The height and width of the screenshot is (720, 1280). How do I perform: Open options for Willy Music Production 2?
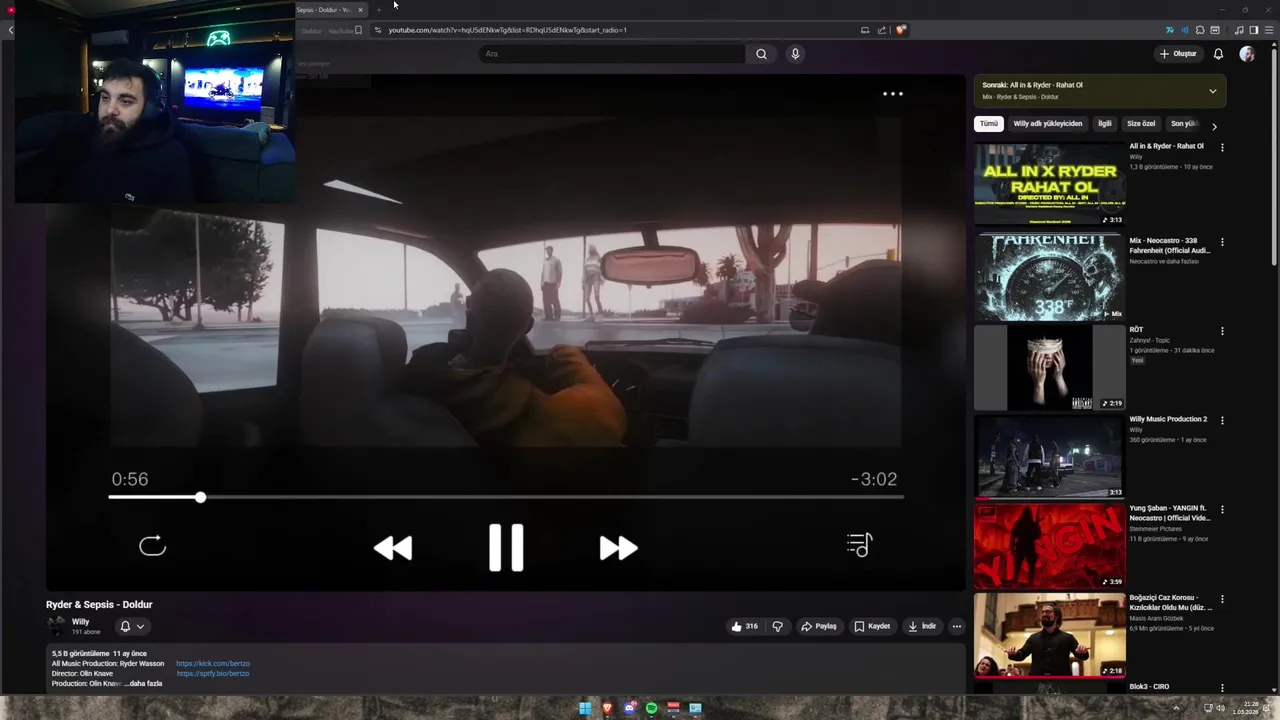click(1222, 420)
